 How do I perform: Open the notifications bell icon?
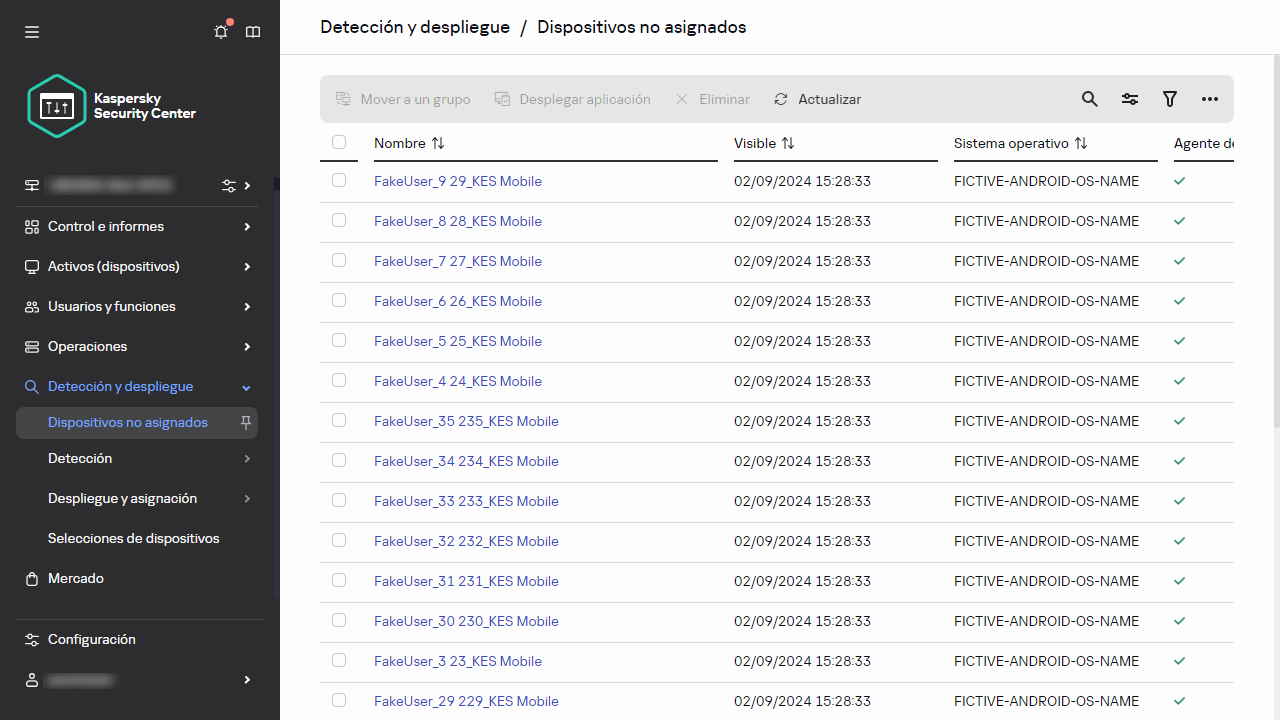coord(221,32)
